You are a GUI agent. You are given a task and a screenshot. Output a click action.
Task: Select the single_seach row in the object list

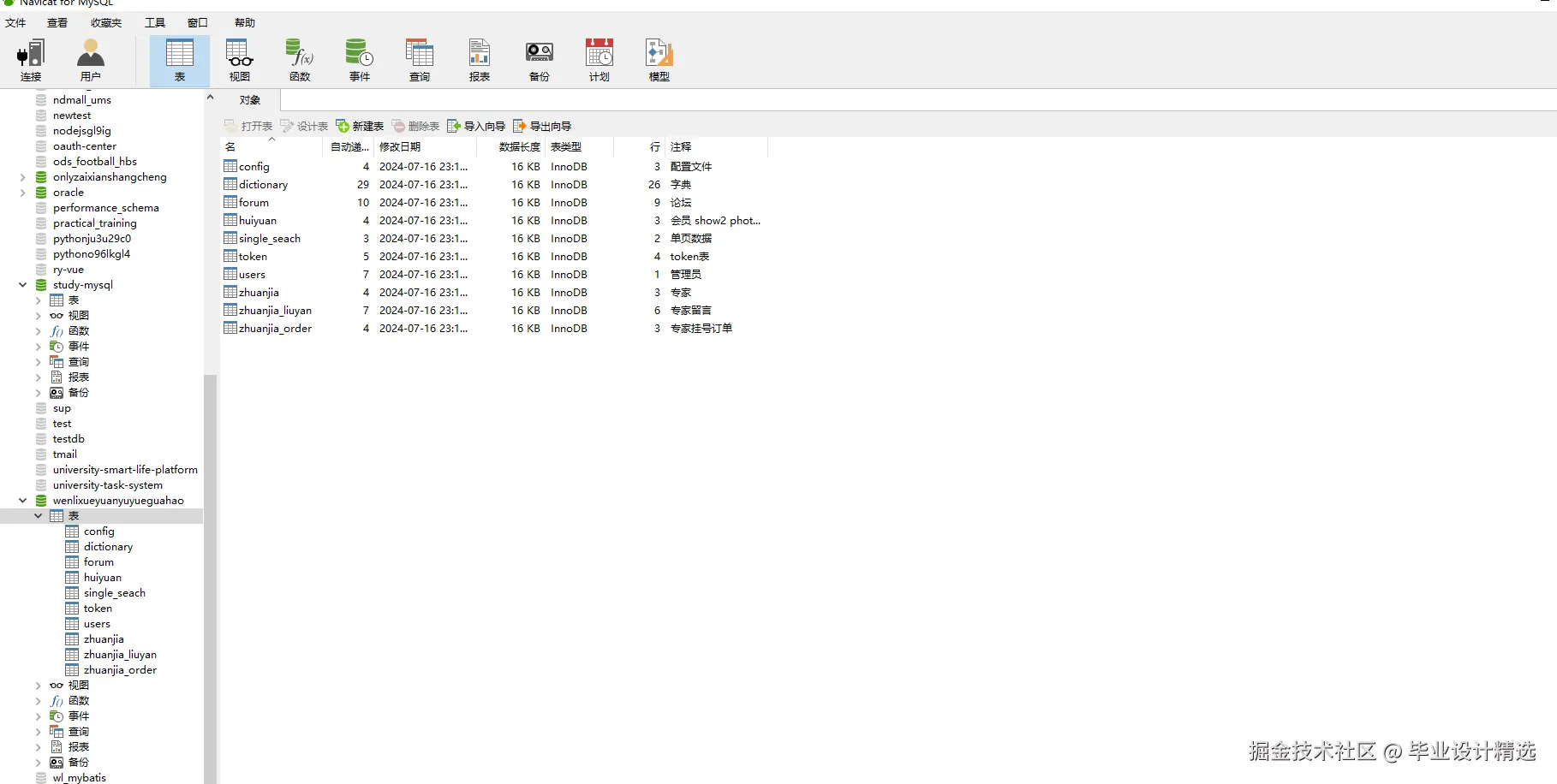pyautogui.click(x=493, y=239)
